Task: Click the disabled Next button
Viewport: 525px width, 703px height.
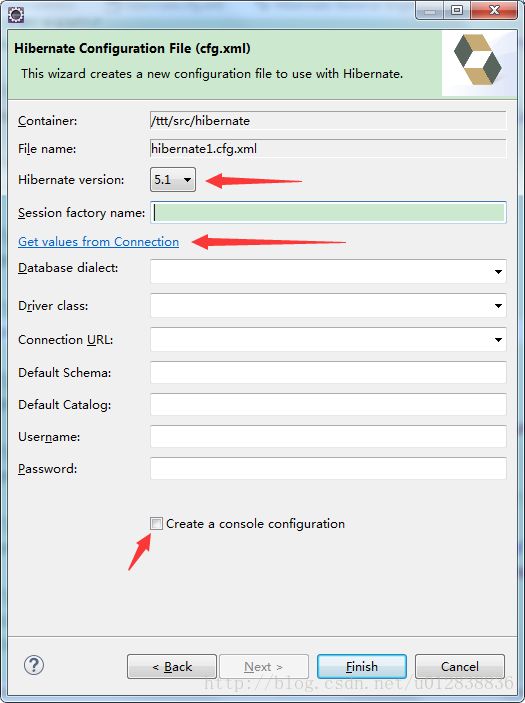Action: tap(264, 666)
